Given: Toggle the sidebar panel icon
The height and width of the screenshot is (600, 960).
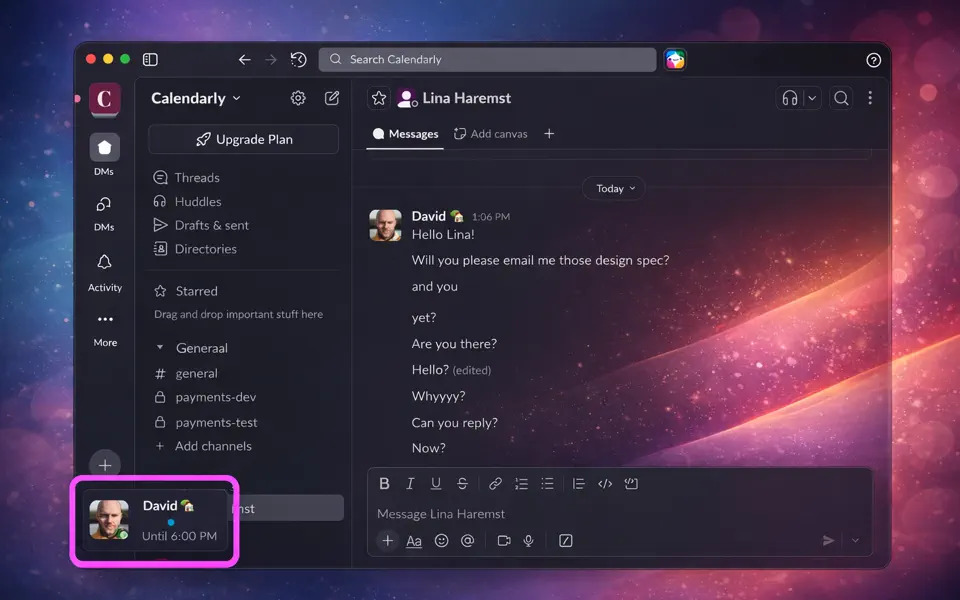Looking at the screenshot, I should coord(150,59).
